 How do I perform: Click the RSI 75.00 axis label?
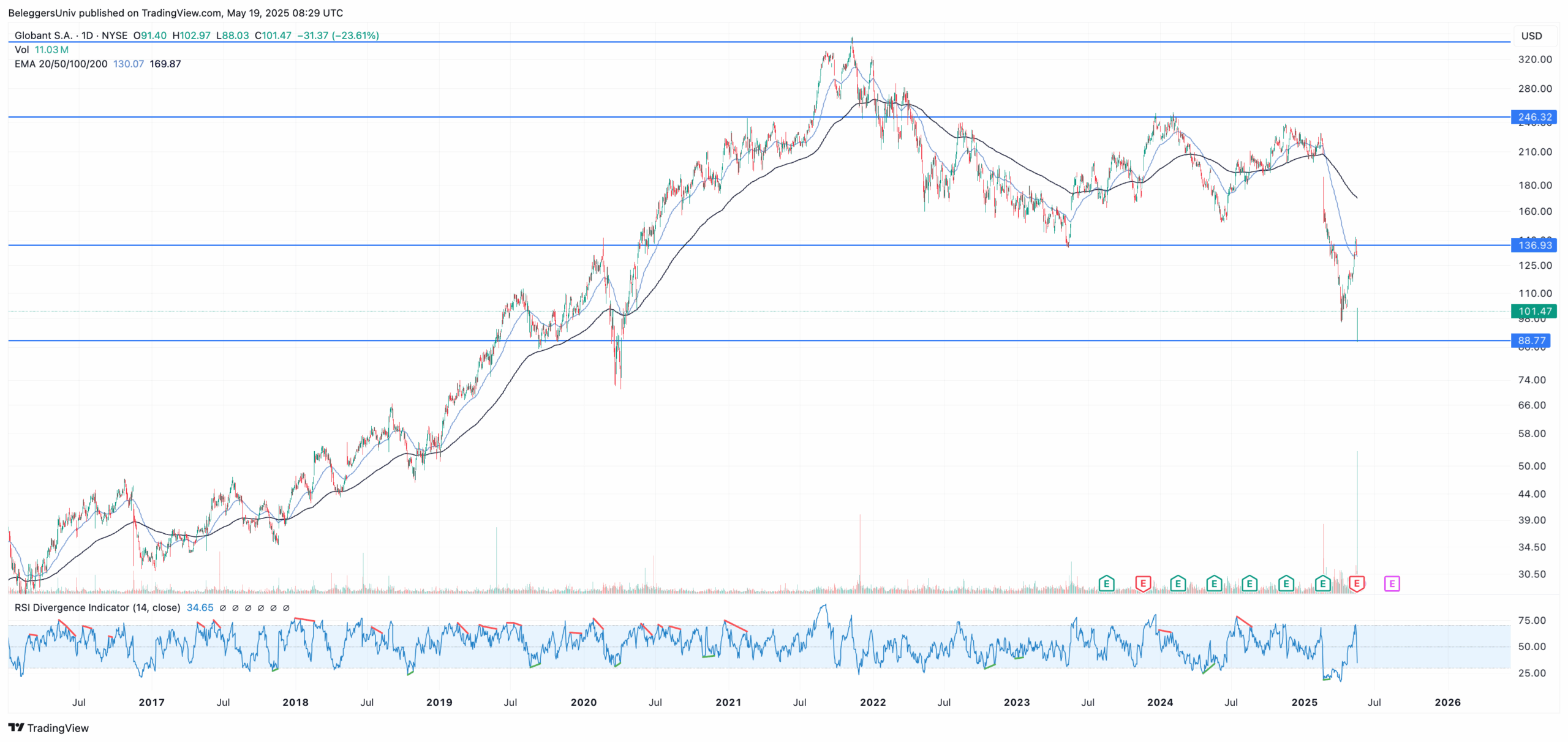point(1532,621)
